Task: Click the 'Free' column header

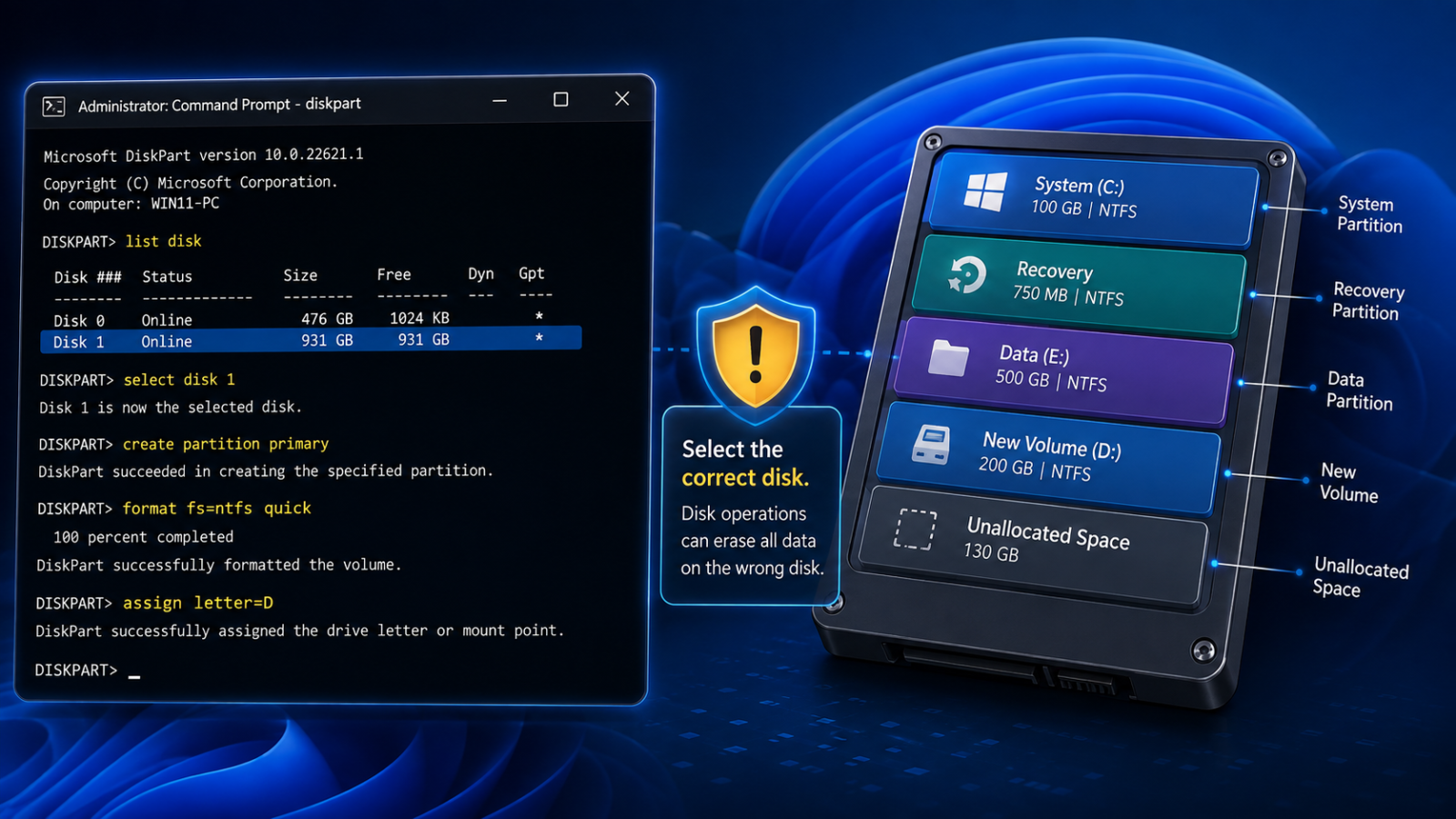Action: (394, 275)
